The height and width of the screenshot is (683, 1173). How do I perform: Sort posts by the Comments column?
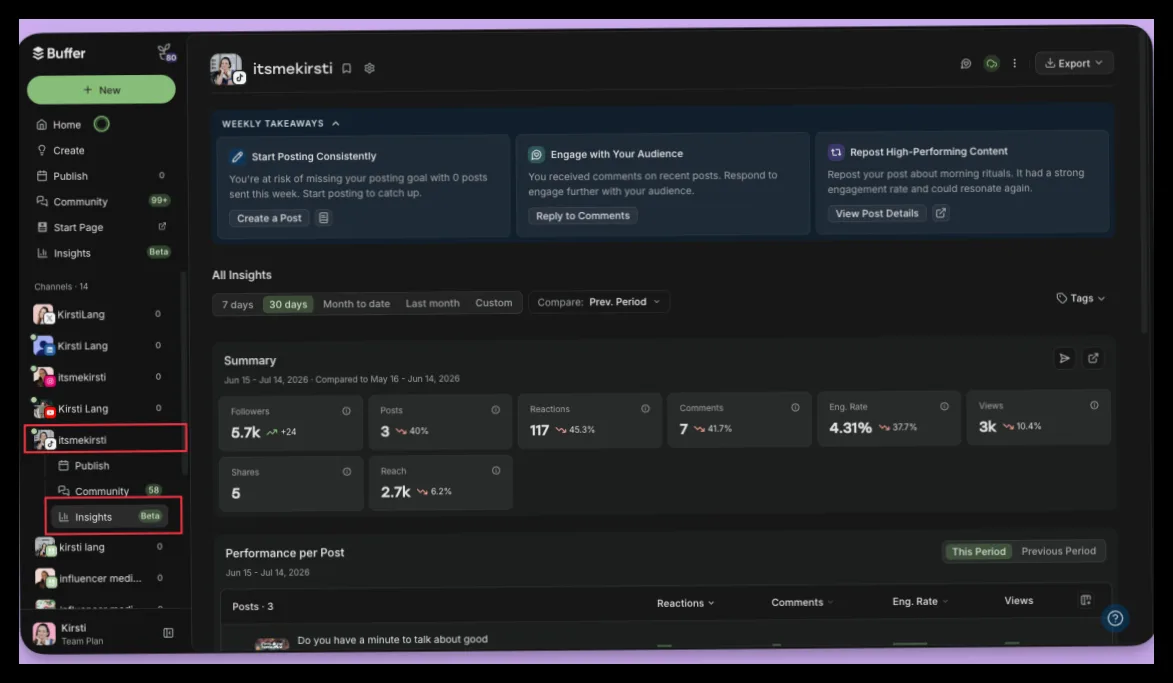click(802, 602)
